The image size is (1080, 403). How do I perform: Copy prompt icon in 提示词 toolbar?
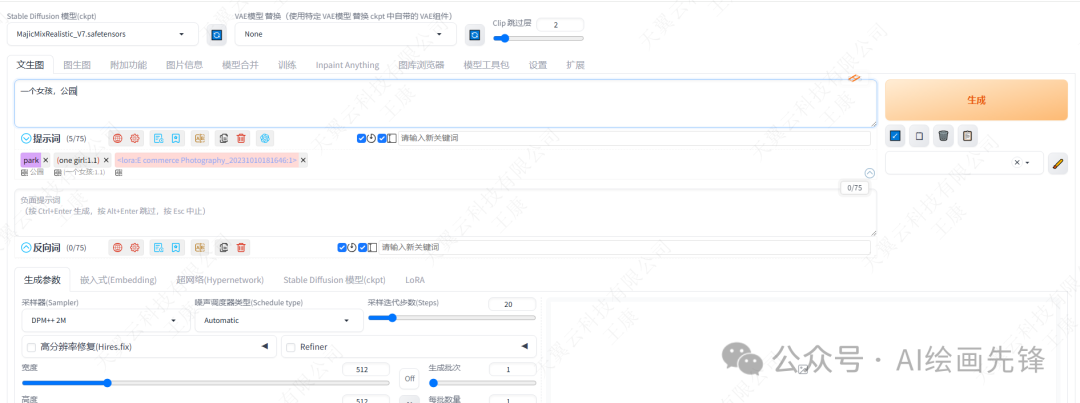(224, 138)
